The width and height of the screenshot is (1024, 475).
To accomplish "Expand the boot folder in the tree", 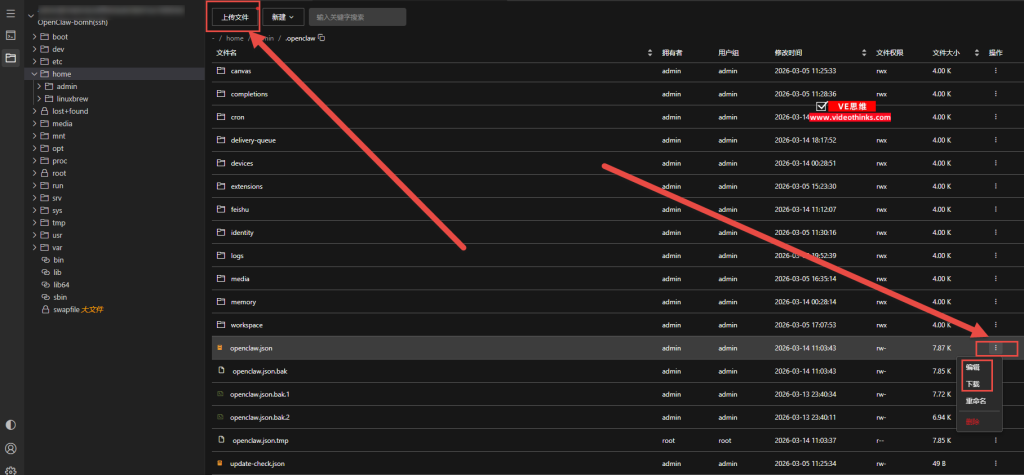I will point(34,37).
